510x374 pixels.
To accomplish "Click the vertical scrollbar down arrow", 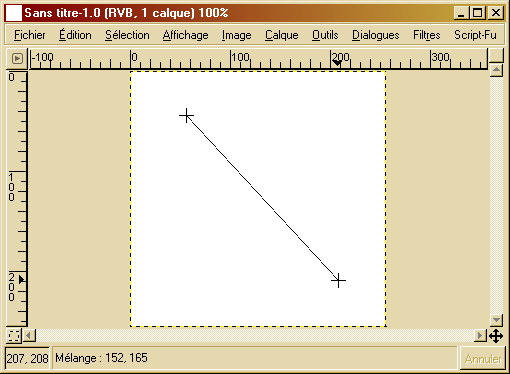I will pyautogui.click(x=496, y=320).
